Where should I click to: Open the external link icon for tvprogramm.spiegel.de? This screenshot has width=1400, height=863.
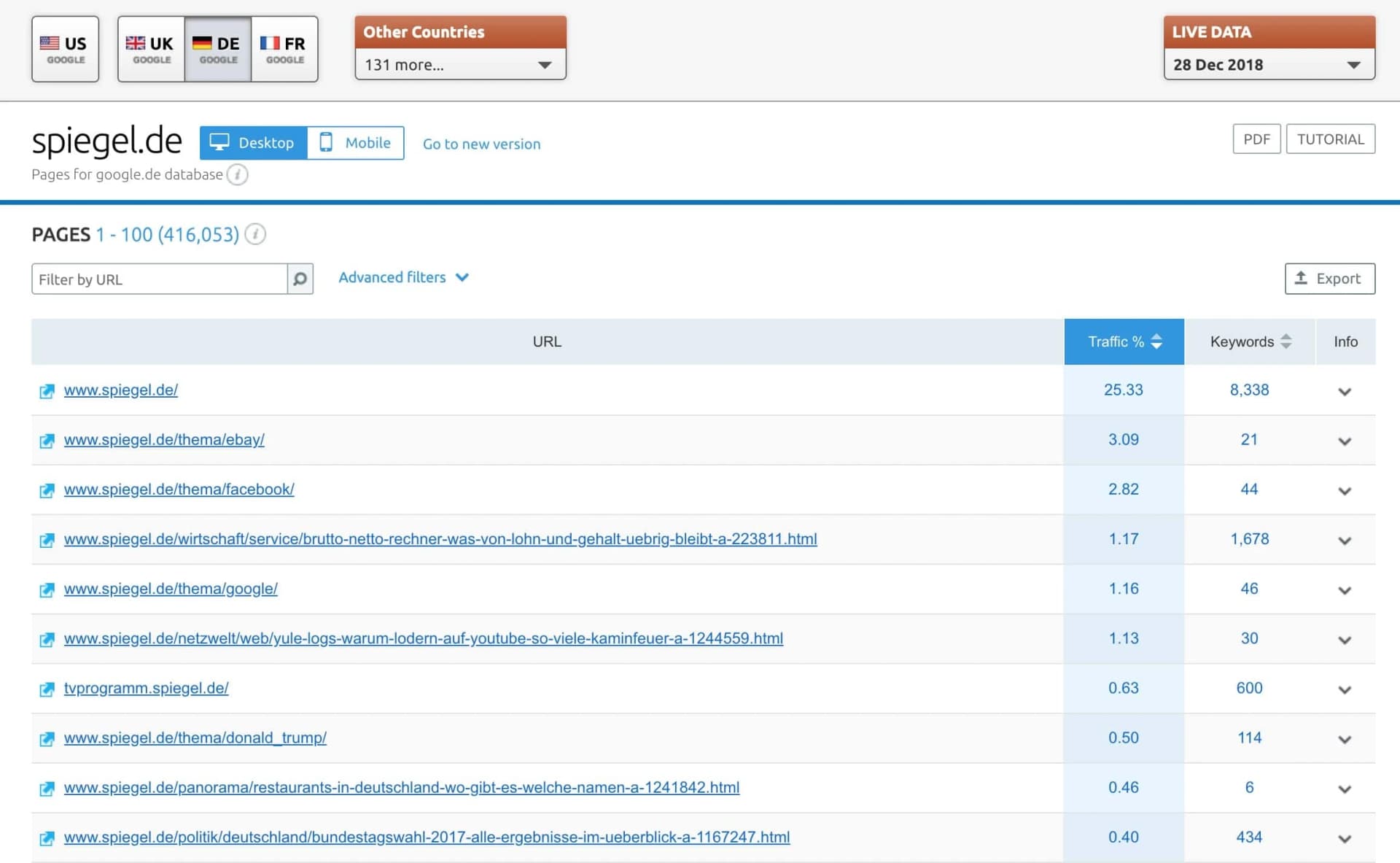point(47,689)
